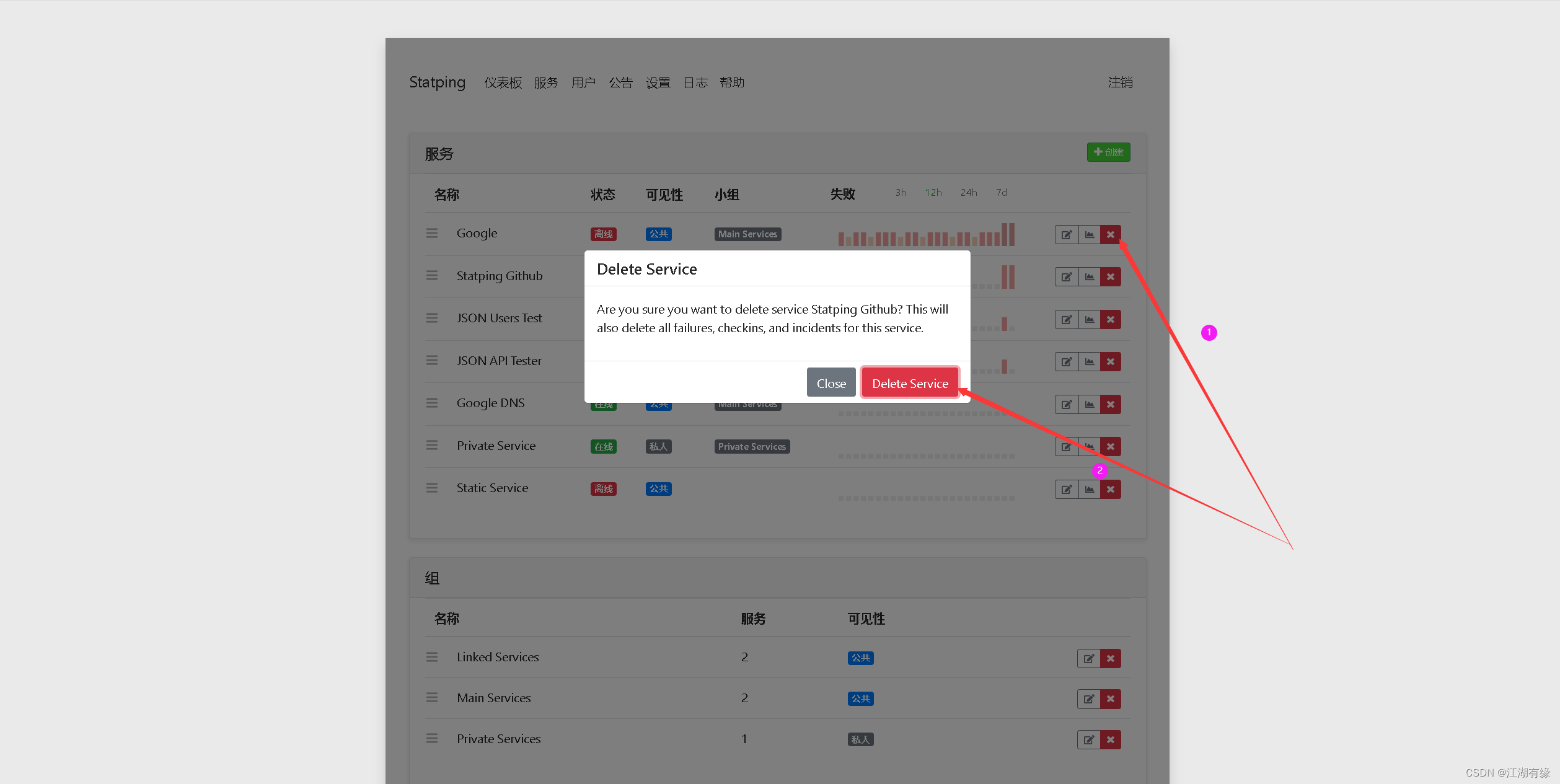This screenshot has height=784, width=1560.
Task: Click the Google service name
Action: 477,234
